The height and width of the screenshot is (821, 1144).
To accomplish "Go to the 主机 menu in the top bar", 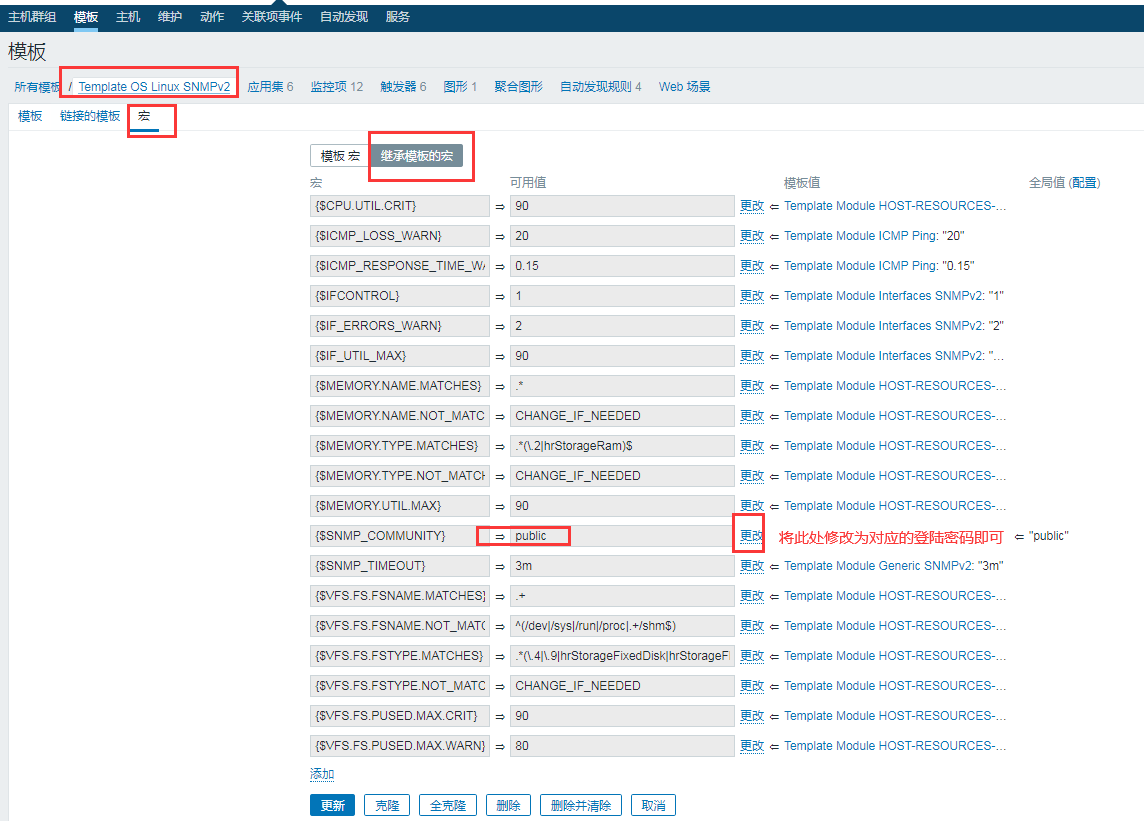I will pos(128,17).
